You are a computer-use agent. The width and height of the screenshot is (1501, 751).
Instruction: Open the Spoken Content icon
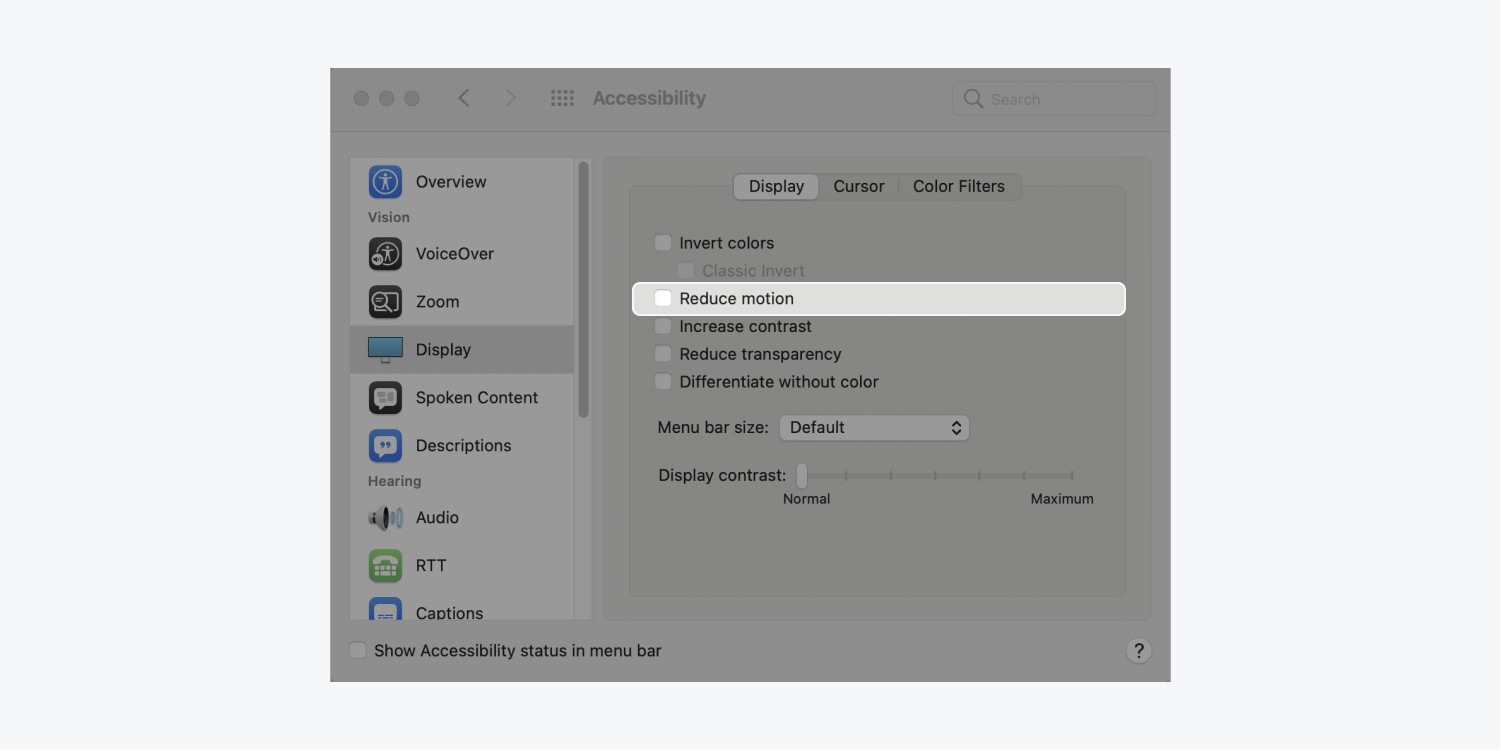[x=385, y=398]
